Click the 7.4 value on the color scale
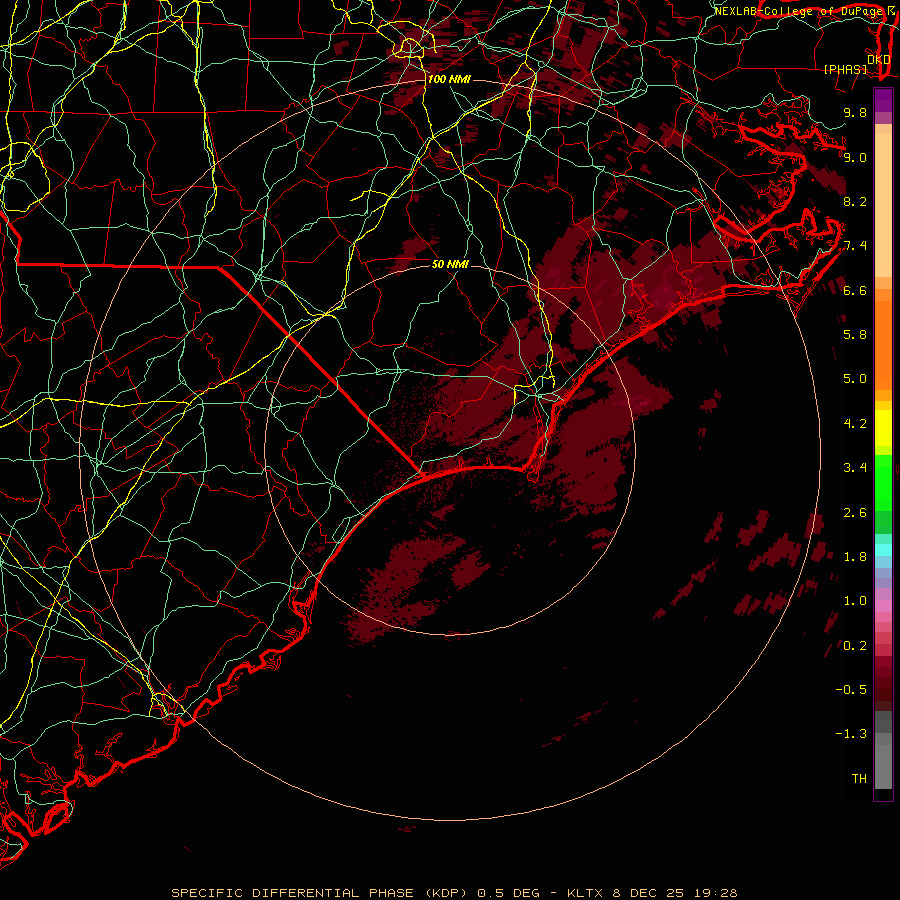This screenshot has height=900, width=900. tap(855, 246)
